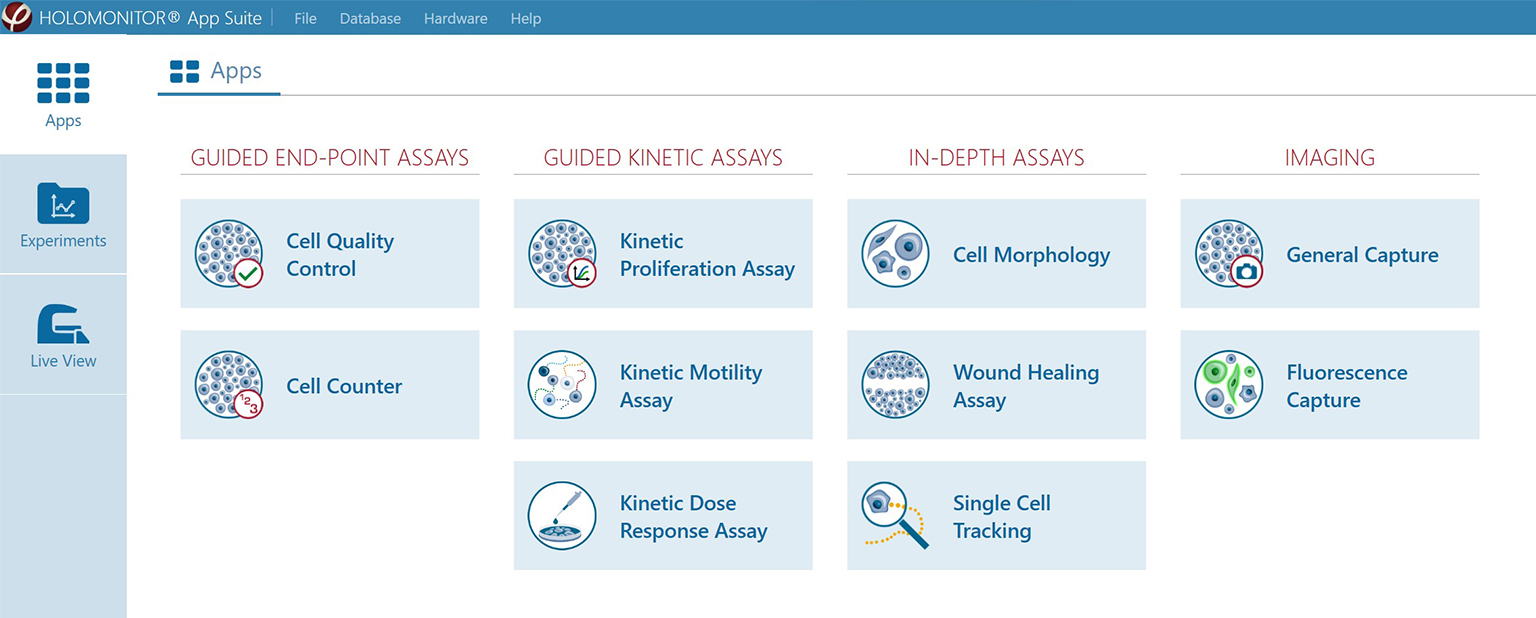Click the Kinetic Motility Assay icon
Viewport: 1536px width, 618px height.
click(x=562, y=385)
